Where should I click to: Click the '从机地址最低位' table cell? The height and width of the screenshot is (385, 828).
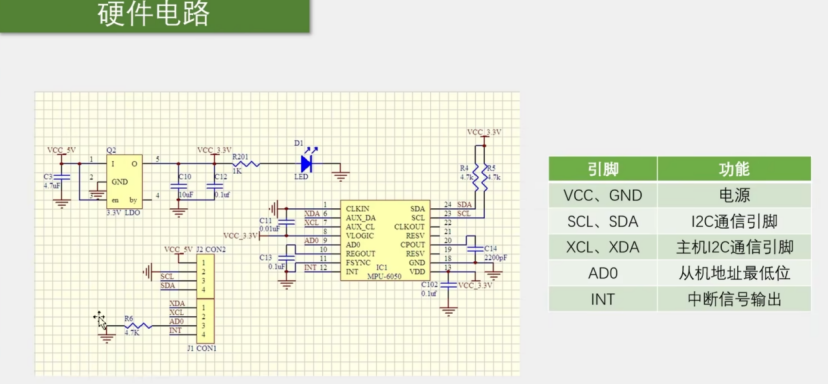pyautogui.click(x=734, y=273)
